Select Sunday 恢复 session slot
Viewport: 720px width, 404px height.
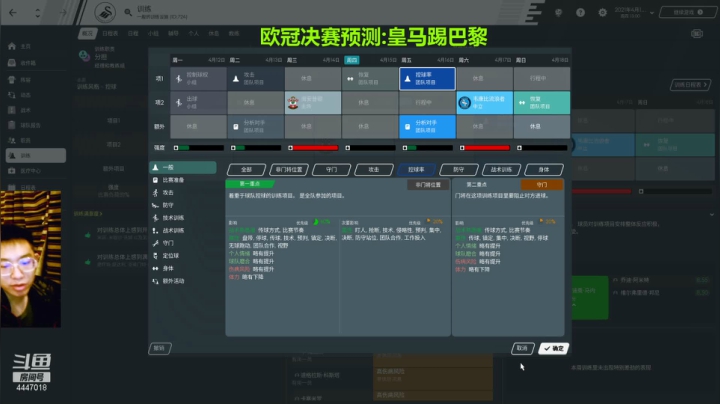click(x=542, y=102)
